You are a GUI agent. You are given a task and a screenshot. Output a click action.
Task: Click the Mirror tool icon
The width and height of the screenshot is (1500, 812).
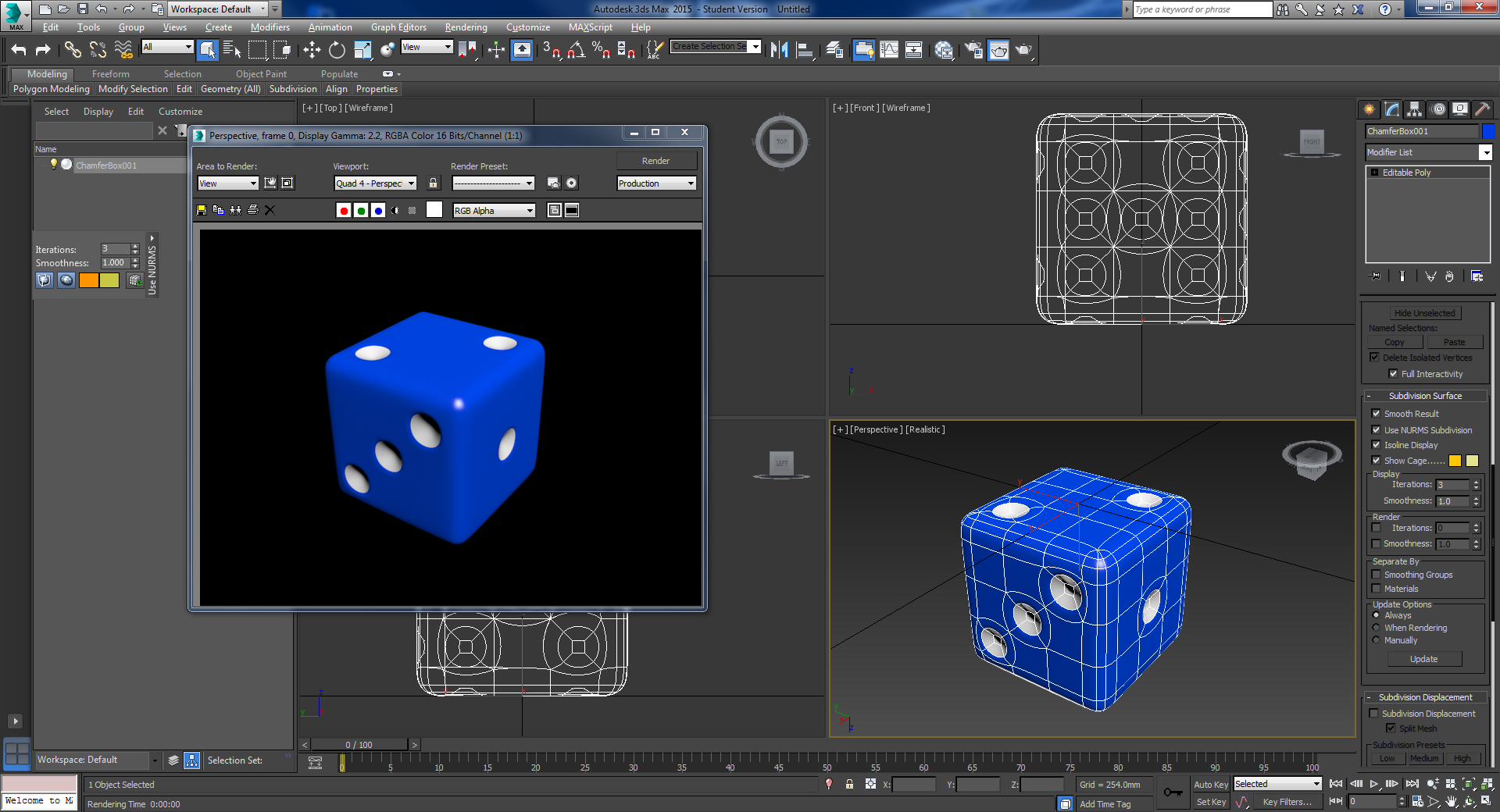778,50
